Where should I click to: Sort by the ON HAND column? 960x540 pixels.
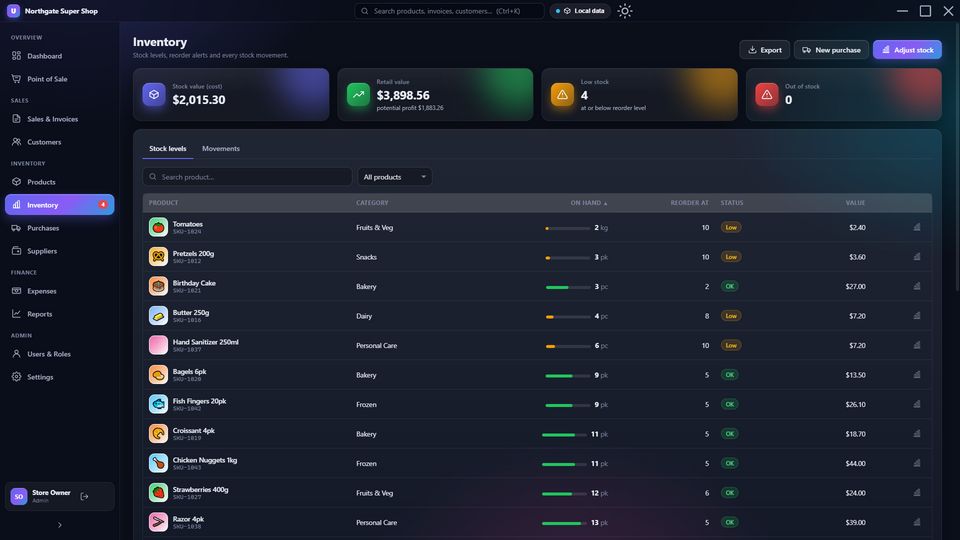(x=588, y=203)
